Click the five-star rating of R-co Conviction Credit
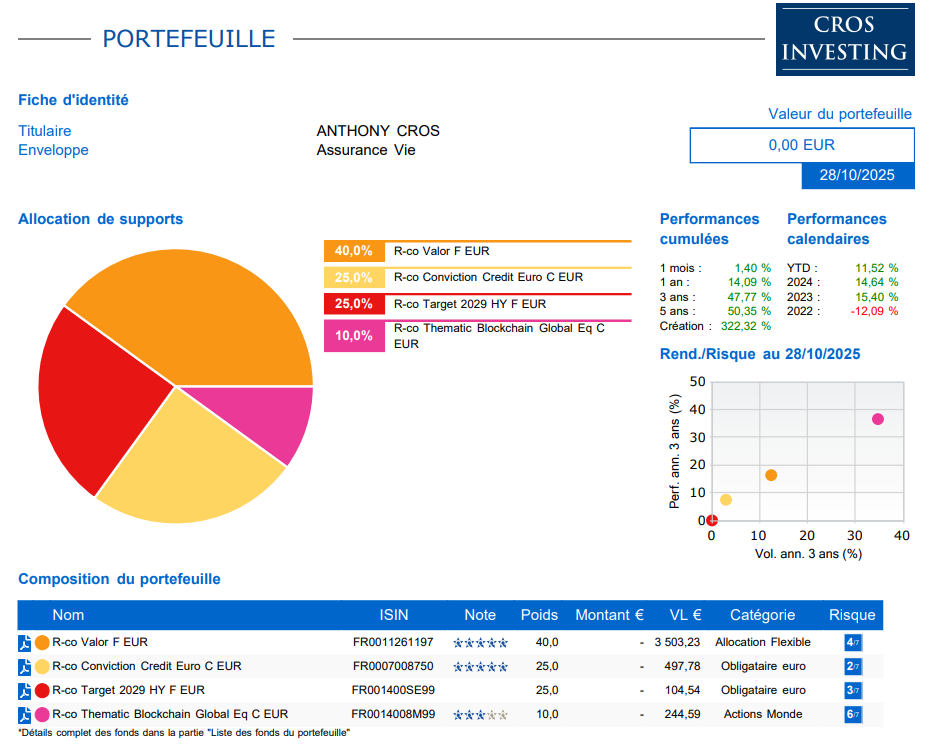This screenshot has width=939, height=753. point(480,667)
